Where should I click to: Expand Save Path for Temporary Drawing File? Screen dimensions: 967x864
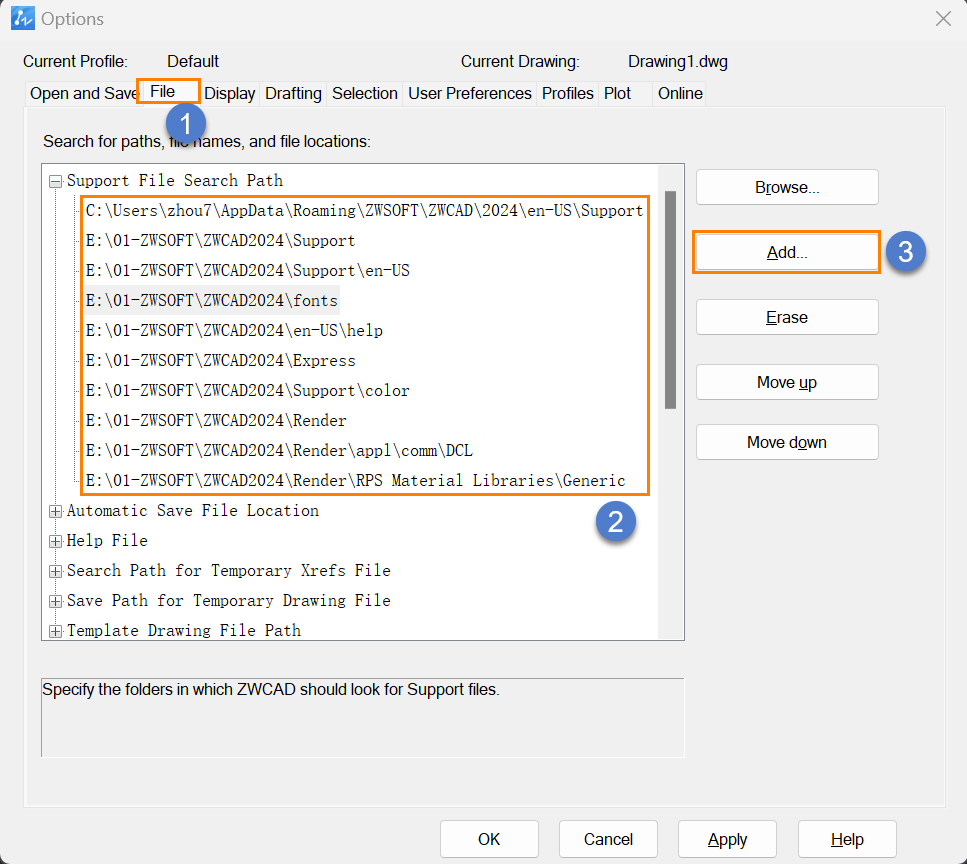(x=56, y=601)
